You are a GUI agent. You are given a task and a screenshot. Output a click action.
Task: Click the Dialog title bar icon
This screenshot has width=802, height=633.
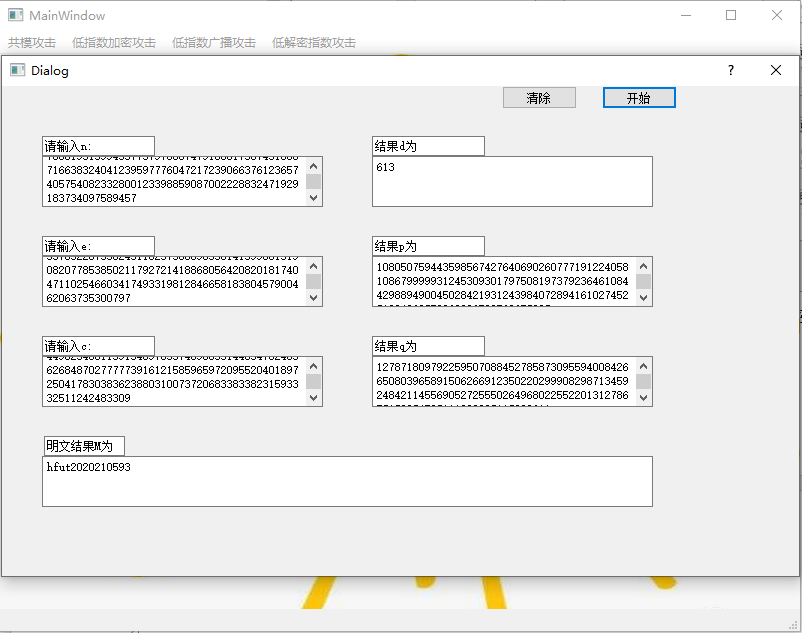[x=17, y=70]
